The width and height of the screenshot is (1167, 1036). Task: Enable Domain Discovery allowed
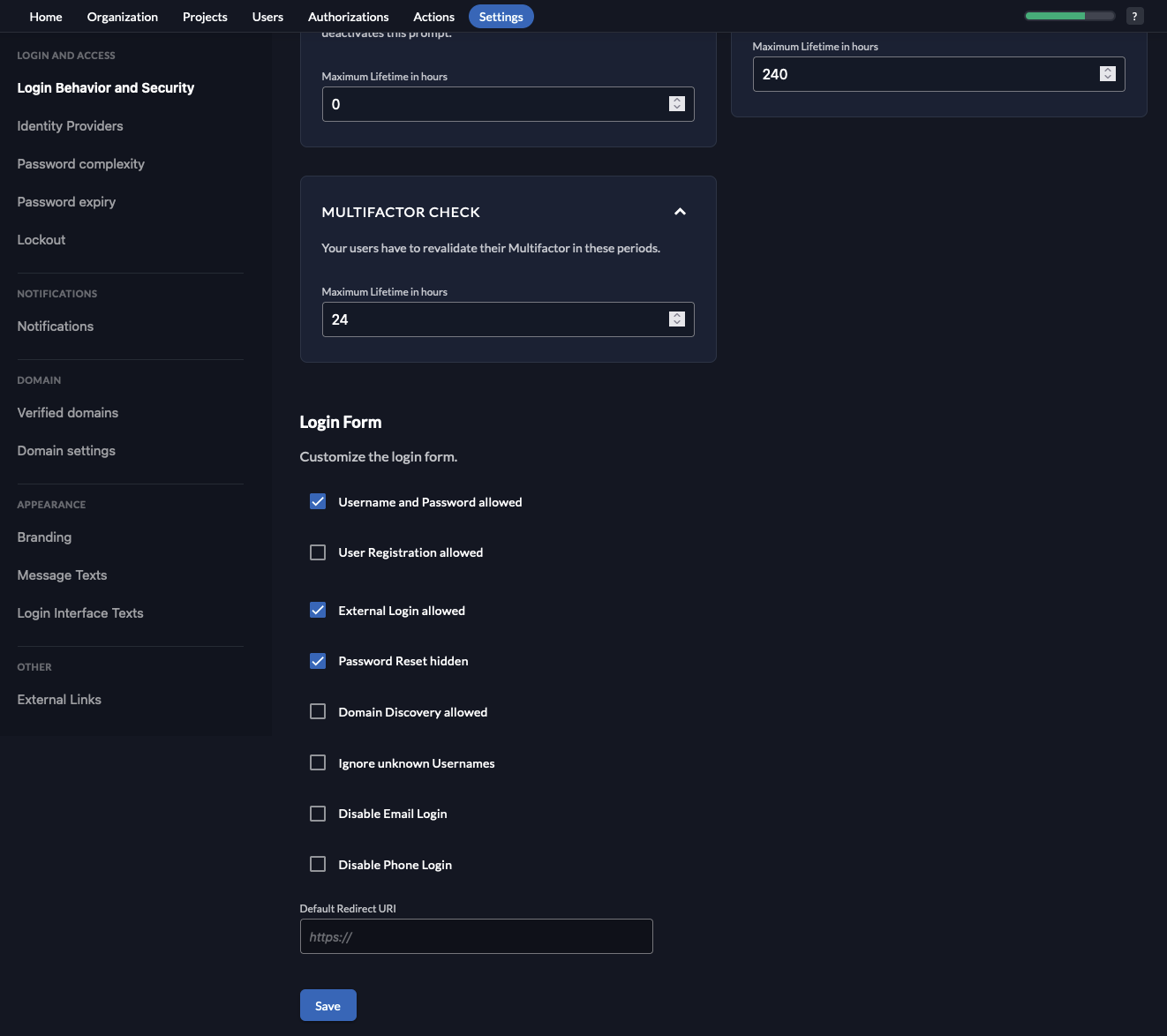coord(318,711)
